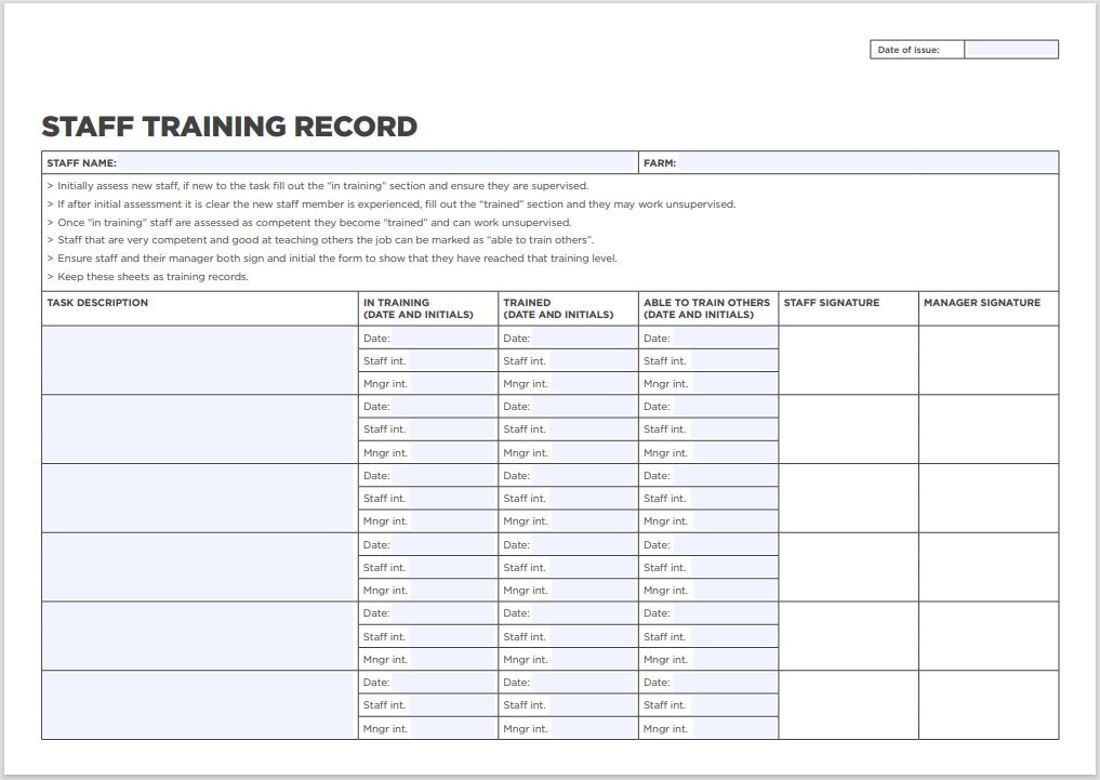Click the MANAGER SIGNATURE column header

982,302
